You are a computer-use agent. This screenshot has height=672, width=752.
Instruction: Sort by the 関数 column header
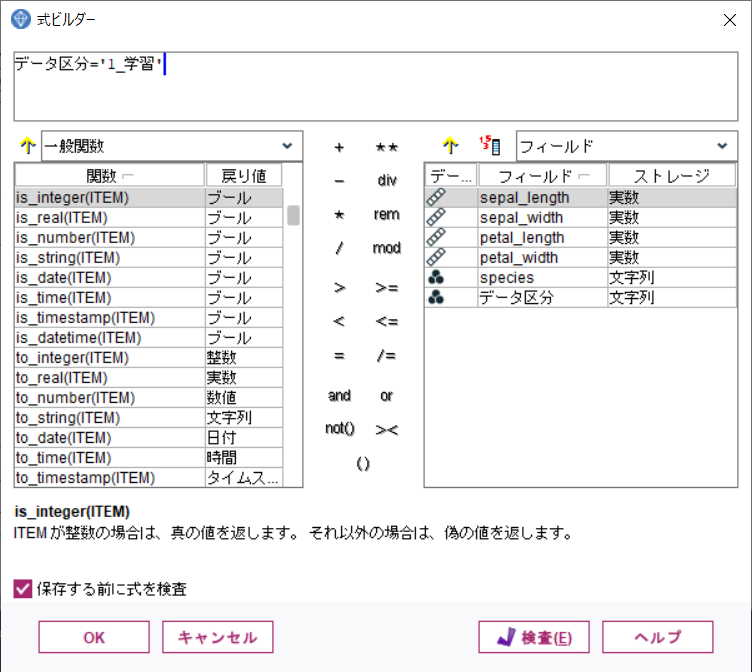click(109, 176)
